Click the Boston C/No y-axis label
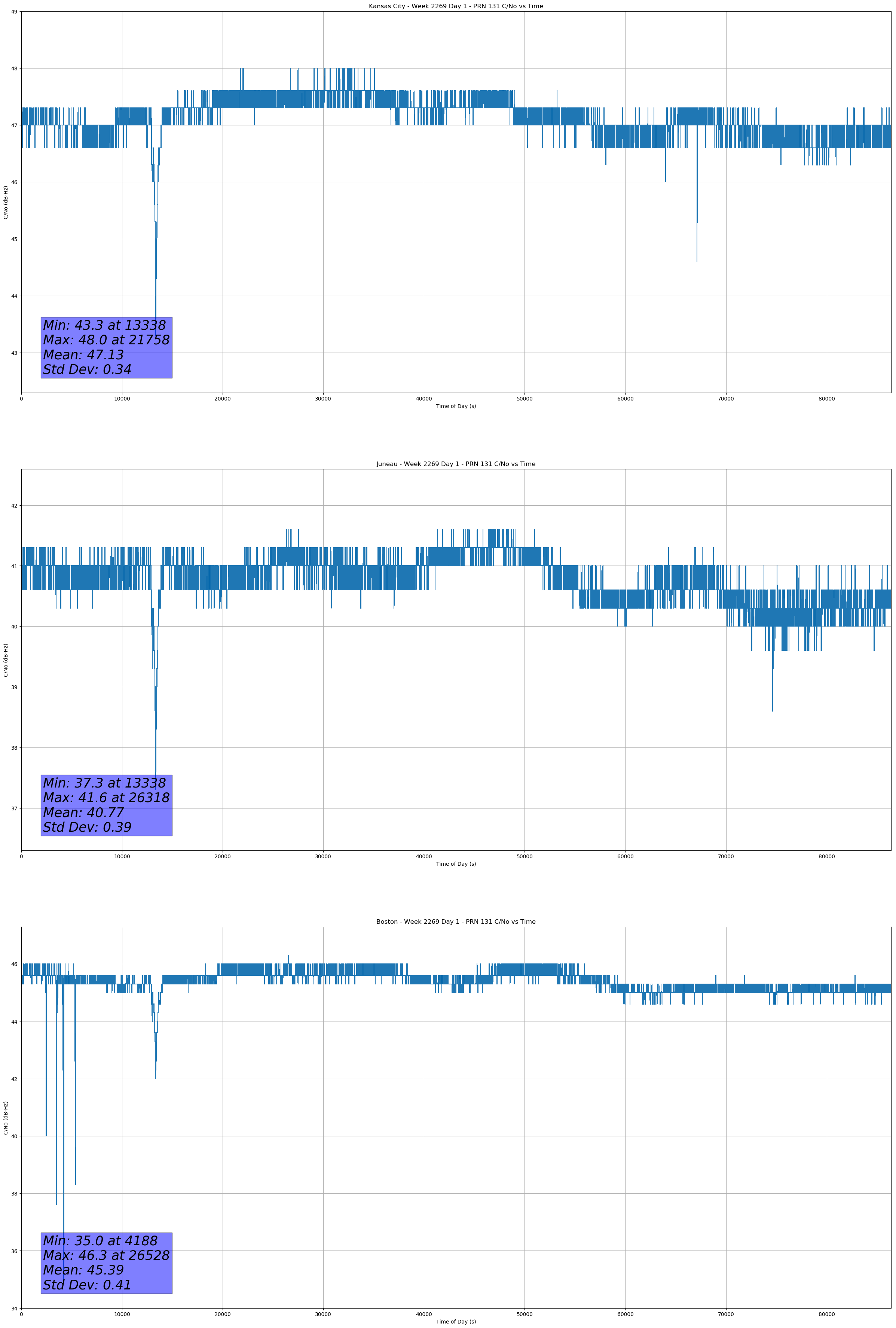Image resolution: width=896 pixels, height=1328 pixels. coord(6,1118)
